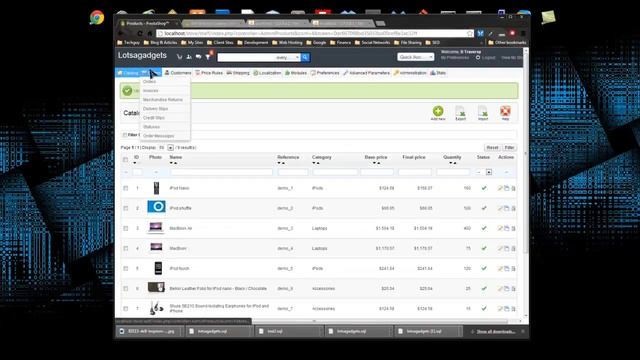Image resolution: width=640 pixels, height=360 pixels.
Task: Click the Name filter input field
Action: [x=221, y=172]
